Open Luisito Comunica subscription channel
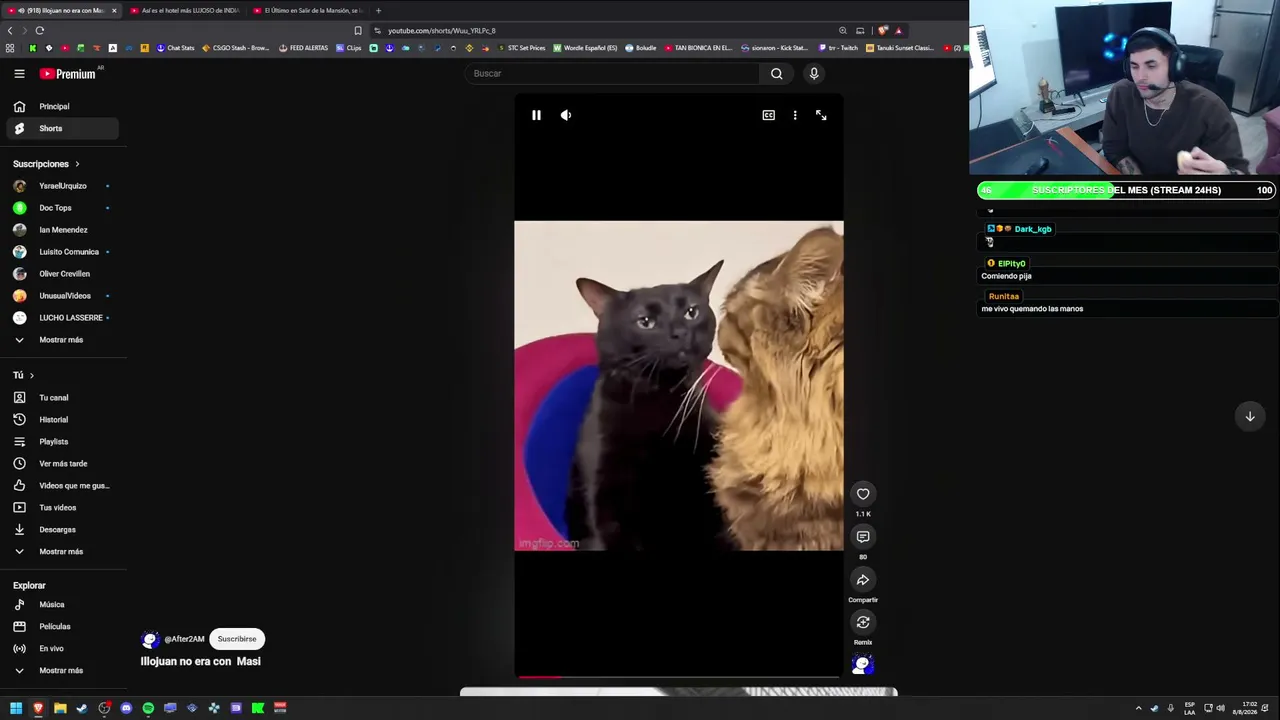 click(63, 252)
